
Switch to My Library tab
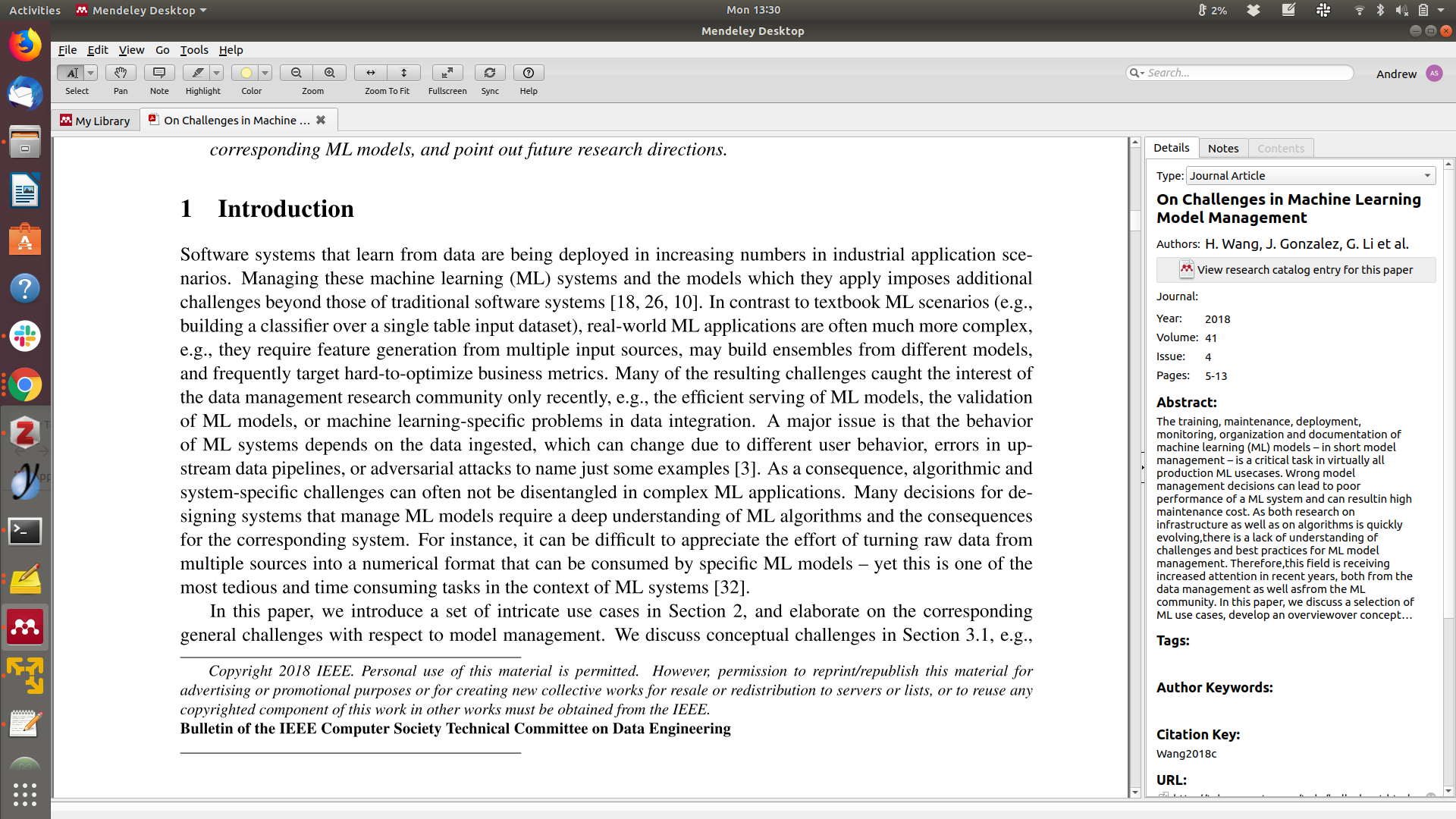pyautogui.click(x=96, y=121)
